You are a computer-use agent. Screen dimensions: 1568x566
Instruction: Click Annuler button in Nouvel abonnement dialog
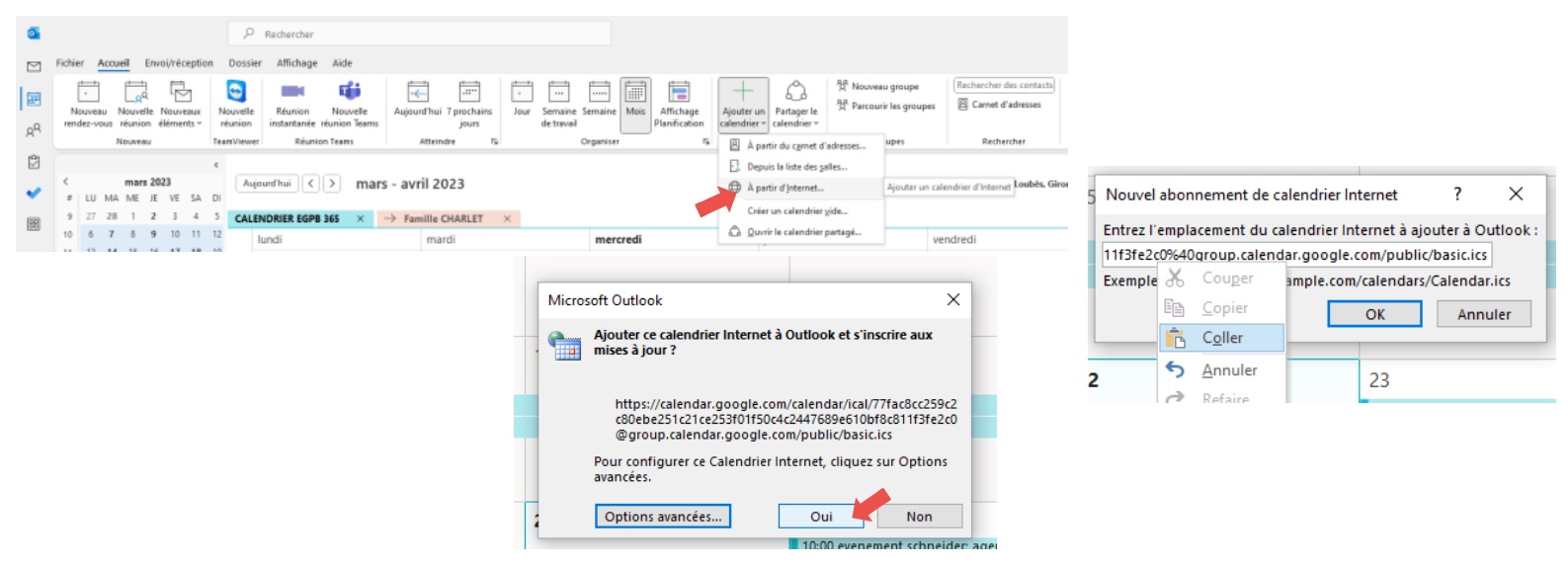coord(1484,314)
